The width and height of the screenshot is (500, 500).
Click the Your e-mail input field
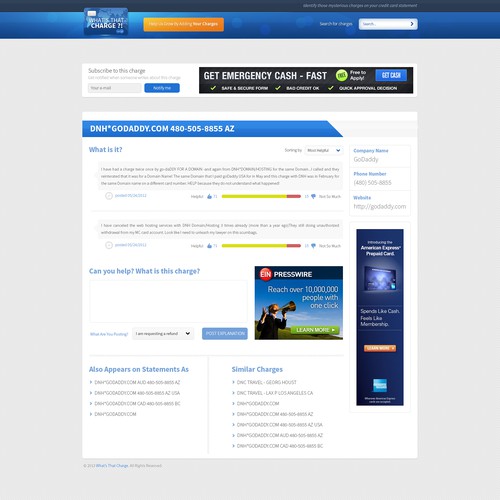(114, 88)
